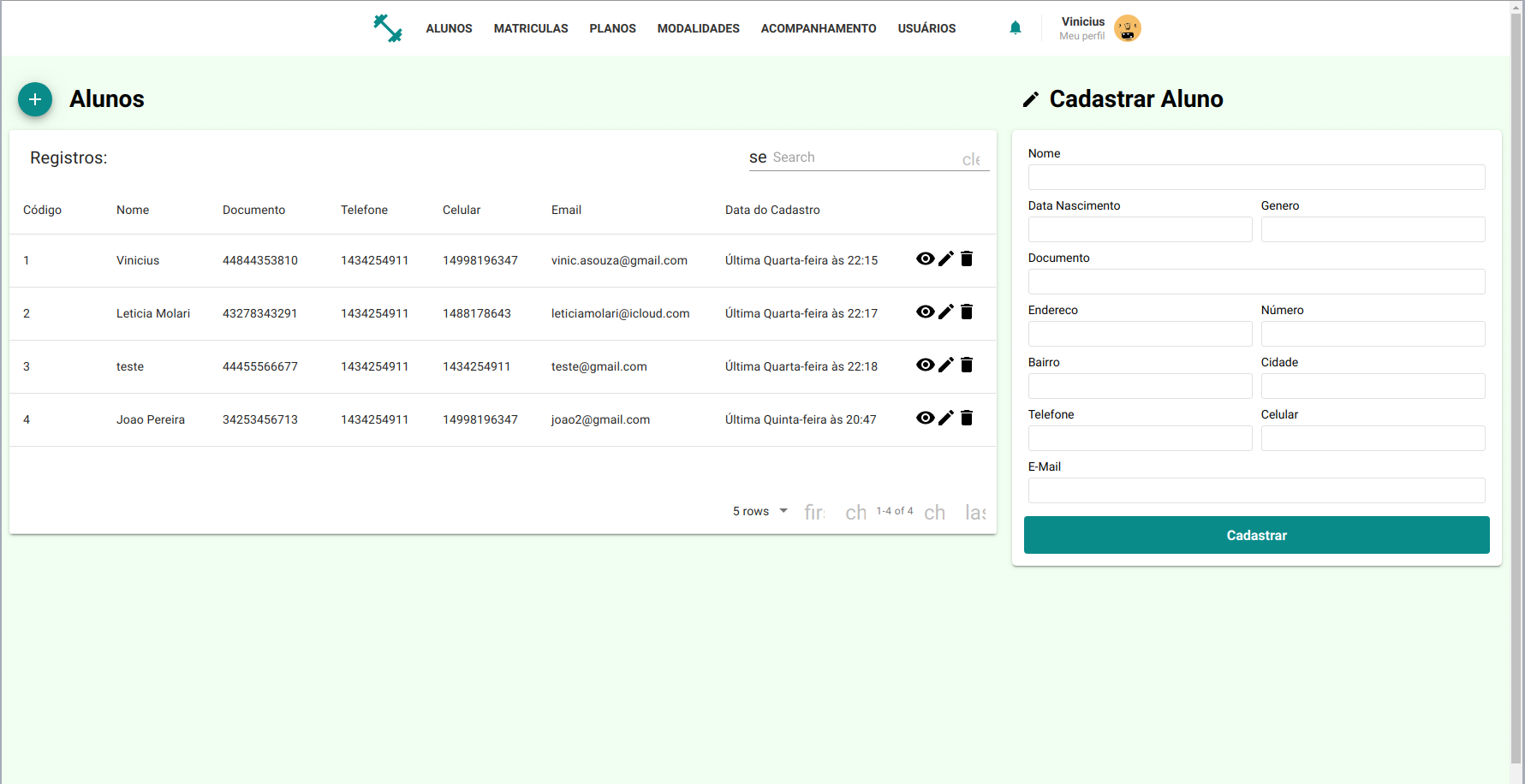Click the Bairro input field

tap(1140, 386)
